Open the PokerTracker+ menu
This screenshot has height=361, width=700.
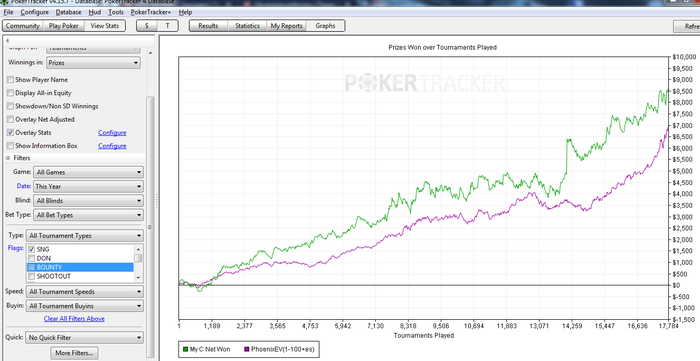151,12
